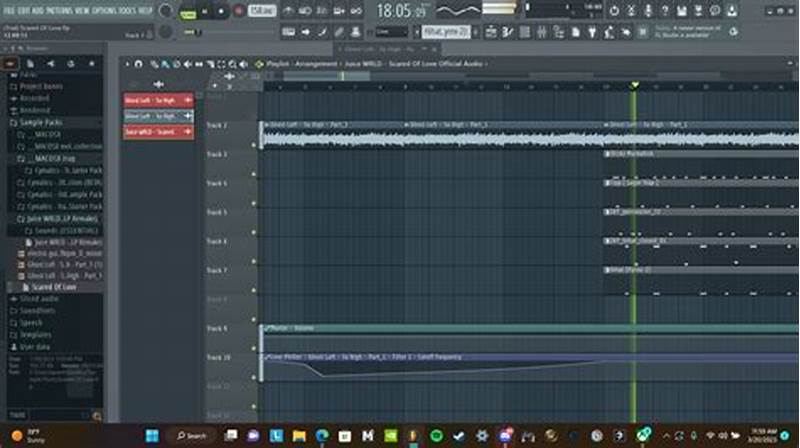Click the Render audio file icon
800x448 pixels.
pyautogui.click(x=698, y=11)
